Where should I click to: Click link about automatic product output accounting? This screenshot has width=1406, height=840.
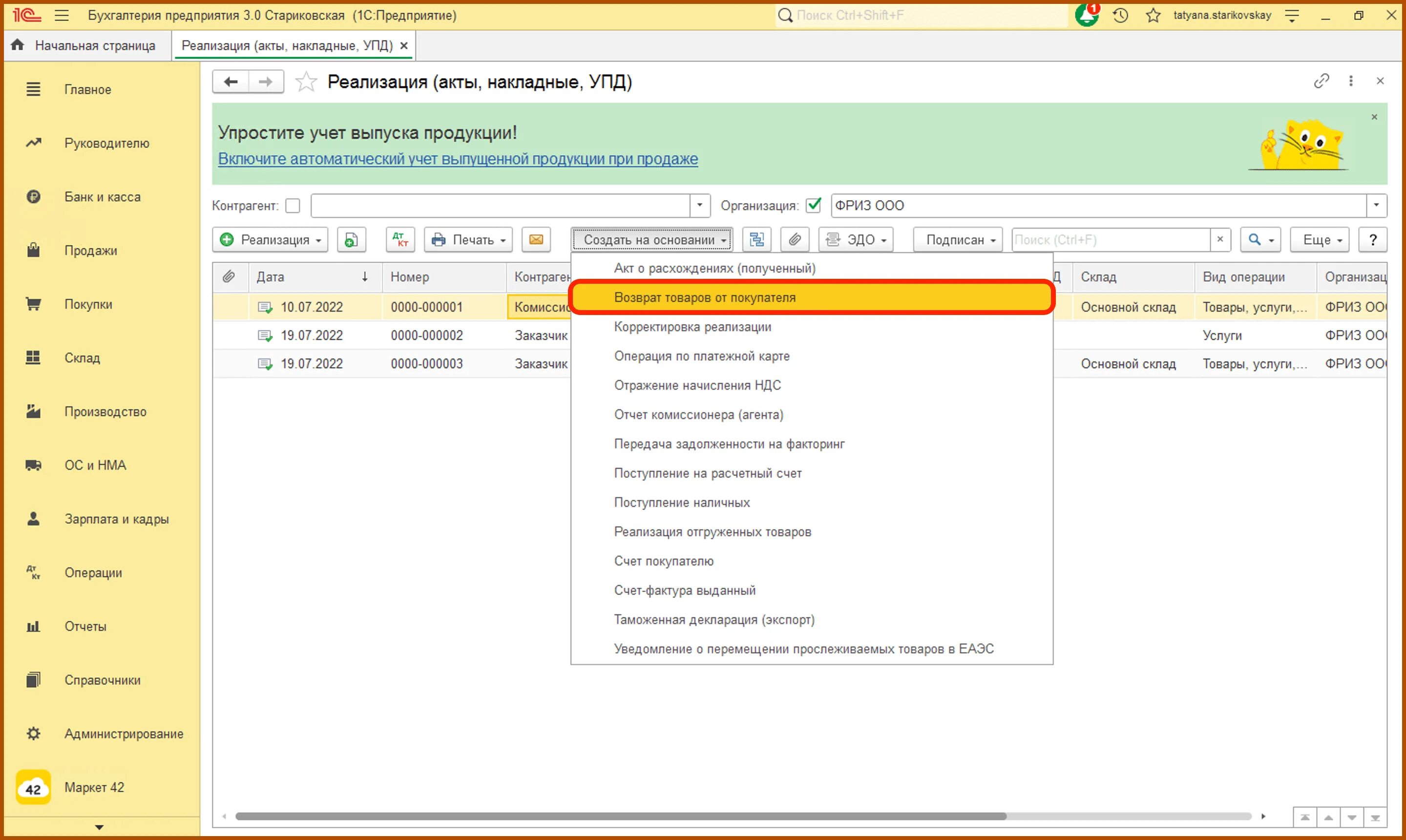(x=457, y=159)
